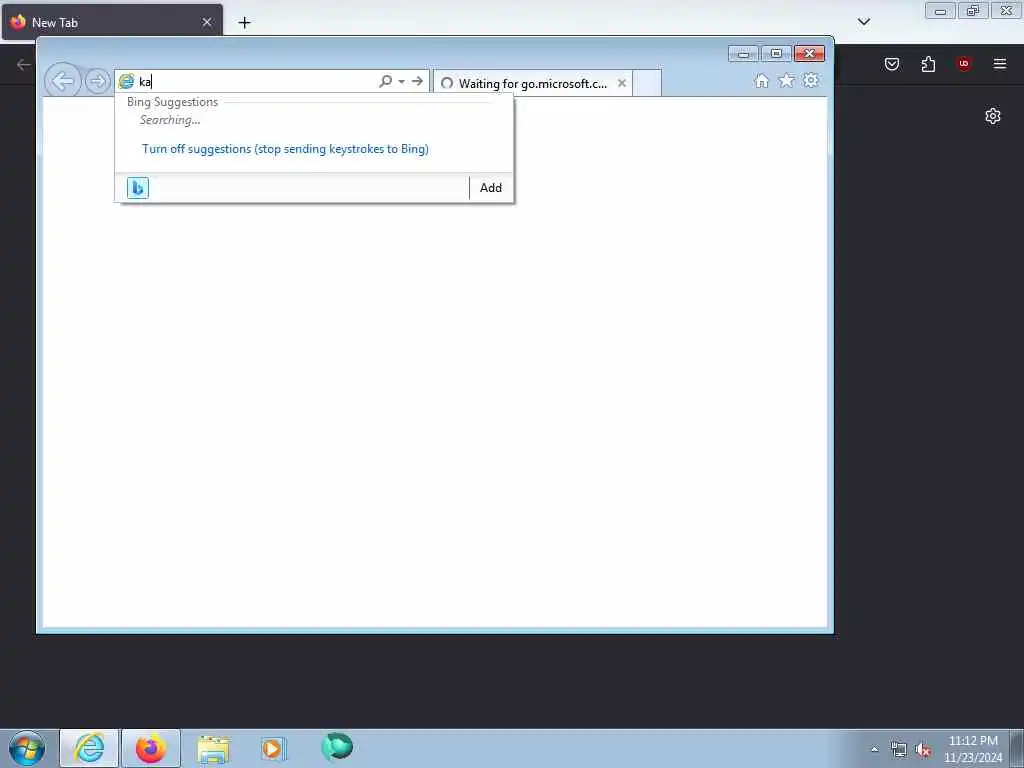Viewport: 1024px width, 768px height.
Task: Open a new Firefox tab with plus
Action: click(244, 23)
